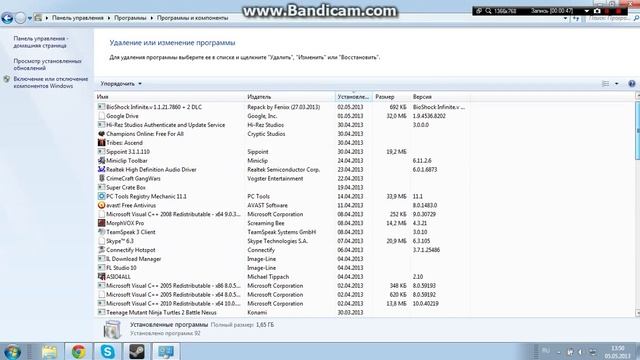Open Просмотр установленных обновлений link

click(47, 64)
